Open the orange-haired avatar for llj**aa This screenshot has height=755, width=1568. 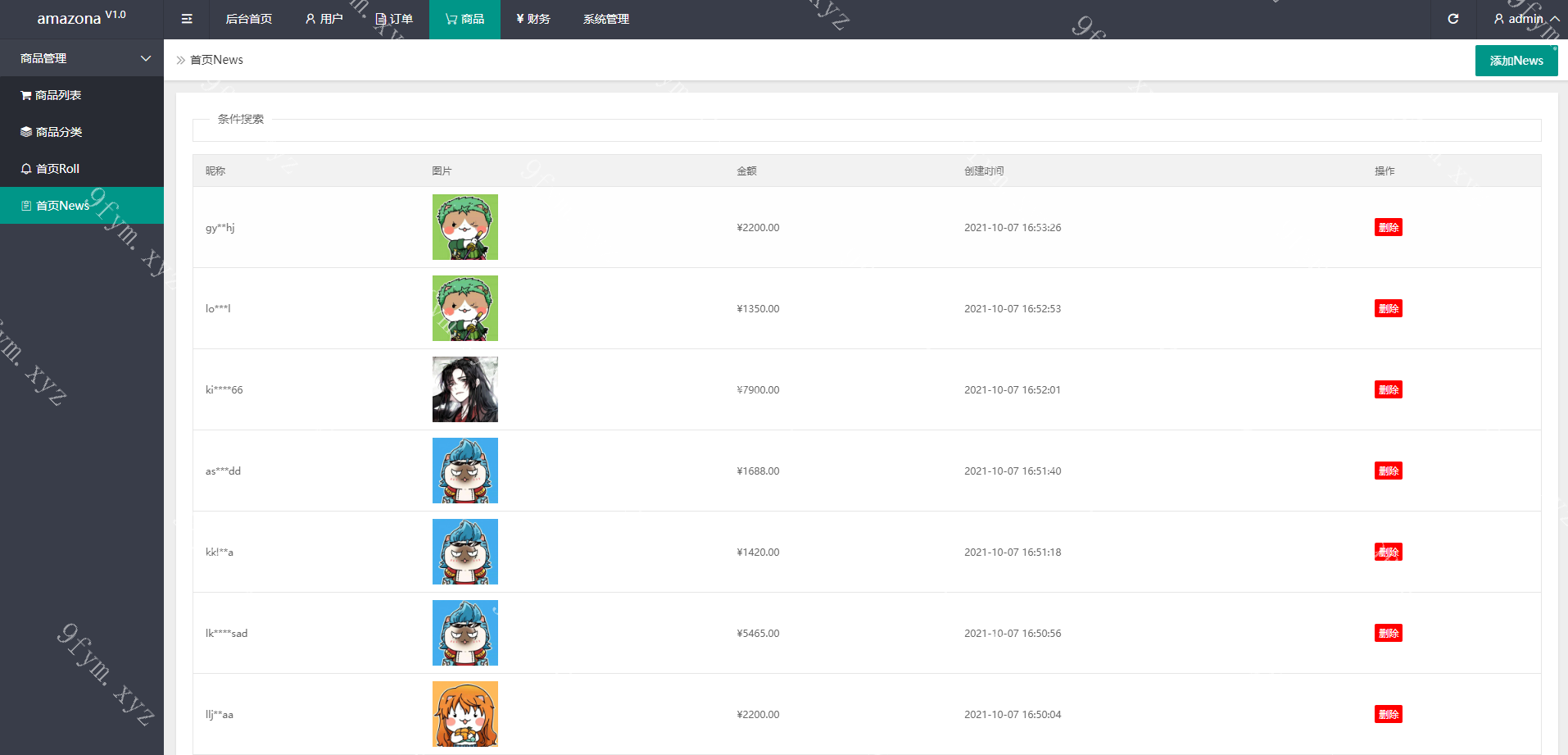coord(465,714)
